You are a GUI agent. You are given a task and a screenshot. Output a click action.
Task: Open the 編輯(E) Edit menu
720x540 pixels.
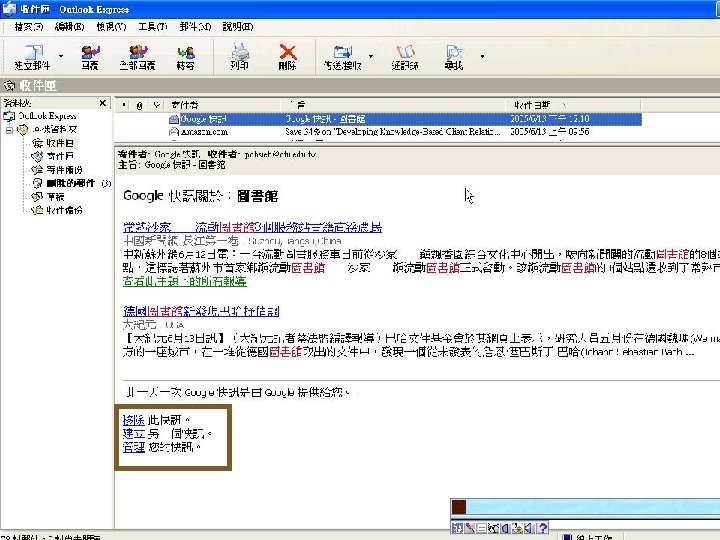(69, 27)
